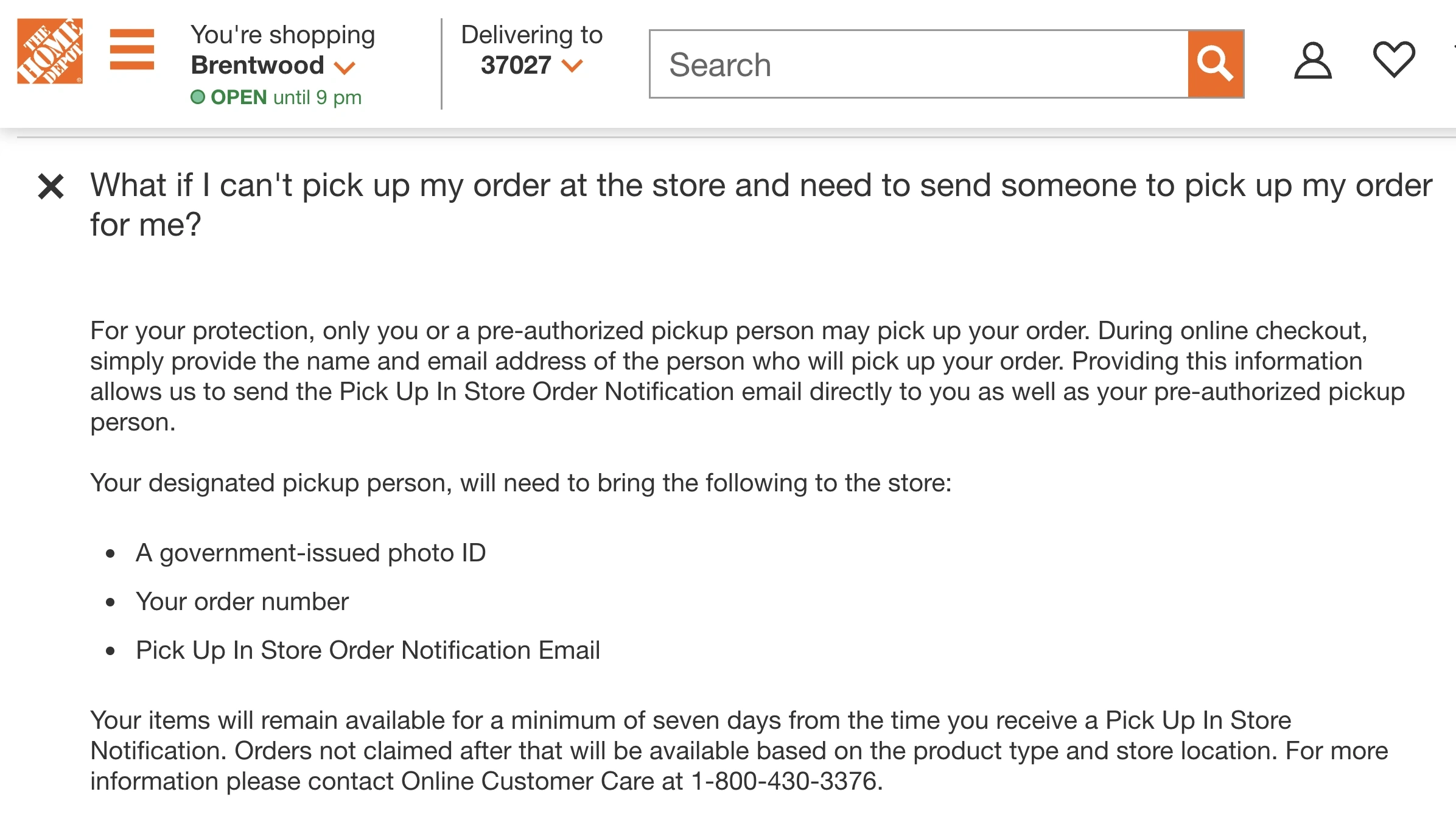This screenshot has width=1456, height=839.
Task: Click the "Your order number" bullet
Action: coord(242,602)
